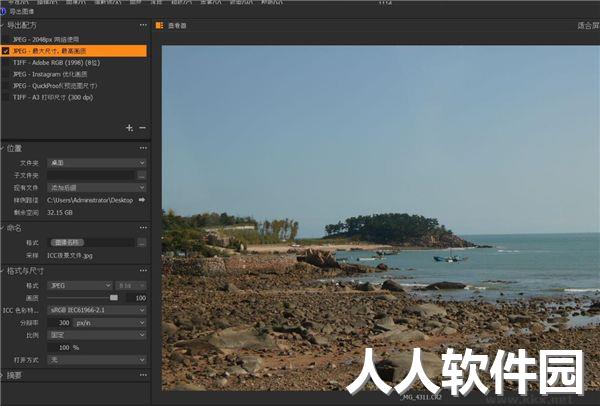Click the scale percent field showing 100
Viewport: 600px width, 406px height.
pos(59,347)
